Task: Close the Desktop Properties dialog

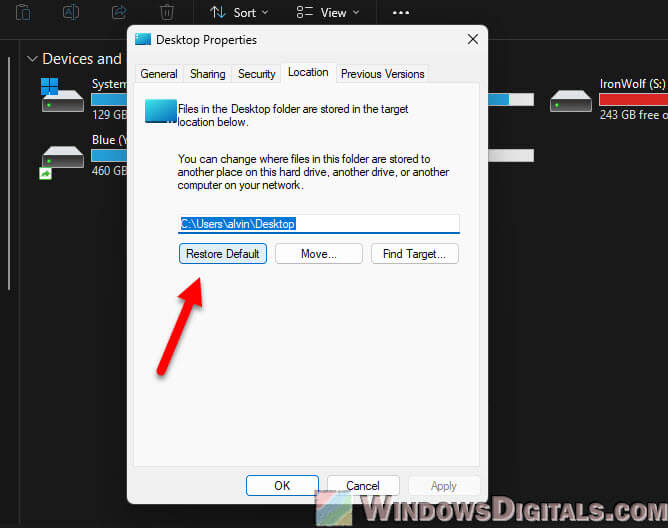Action: (472, 40)
